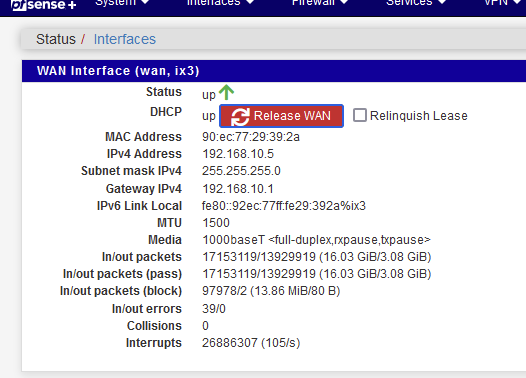The height and width of the screenshot is (378, 526).
Task: Click the green status up arrow icon
Action: pyautogui.click(x=226, y=92)
